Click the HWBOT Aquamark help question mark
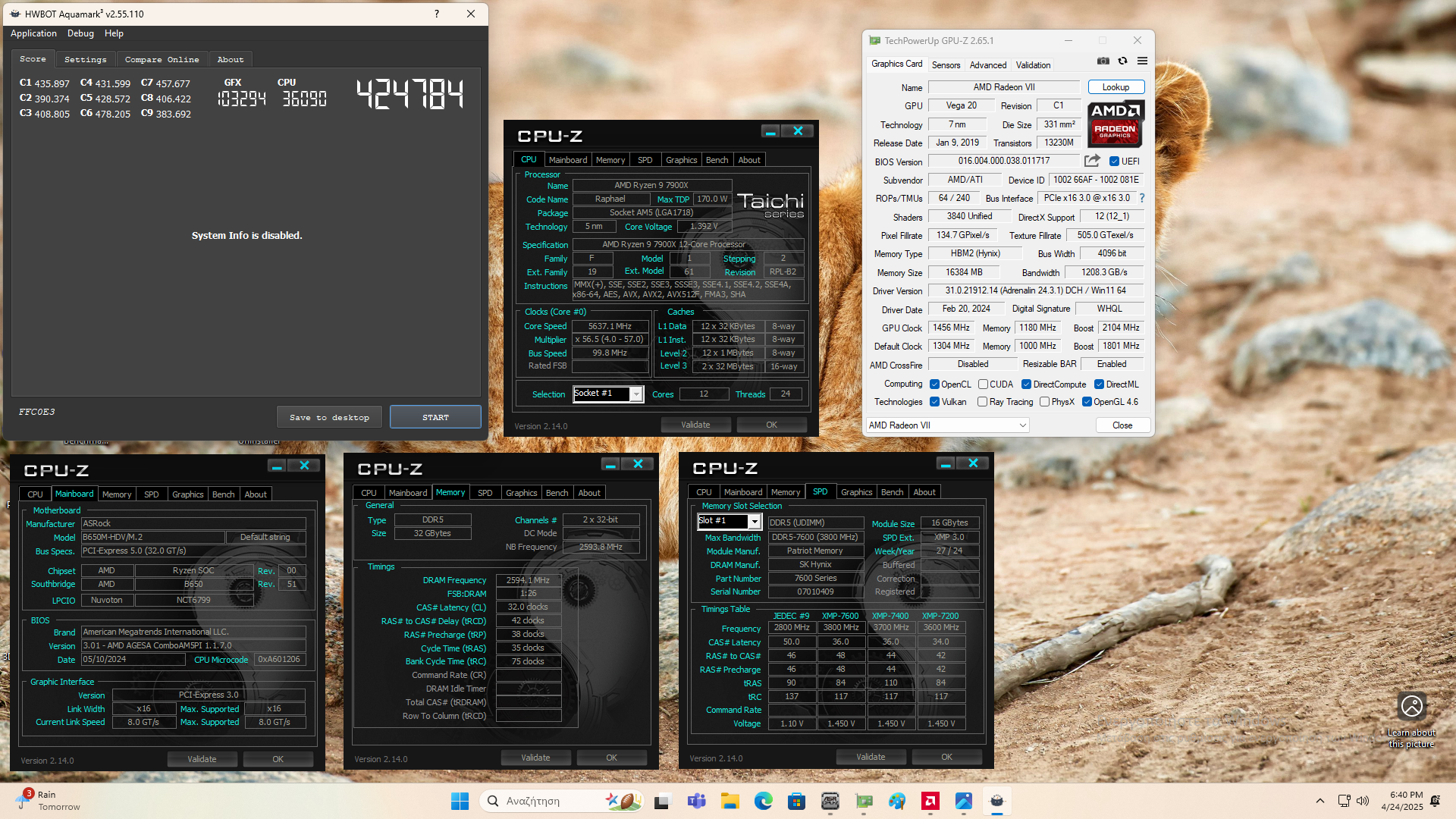This screenshot has height=819, width=1456. click(437, 14)
